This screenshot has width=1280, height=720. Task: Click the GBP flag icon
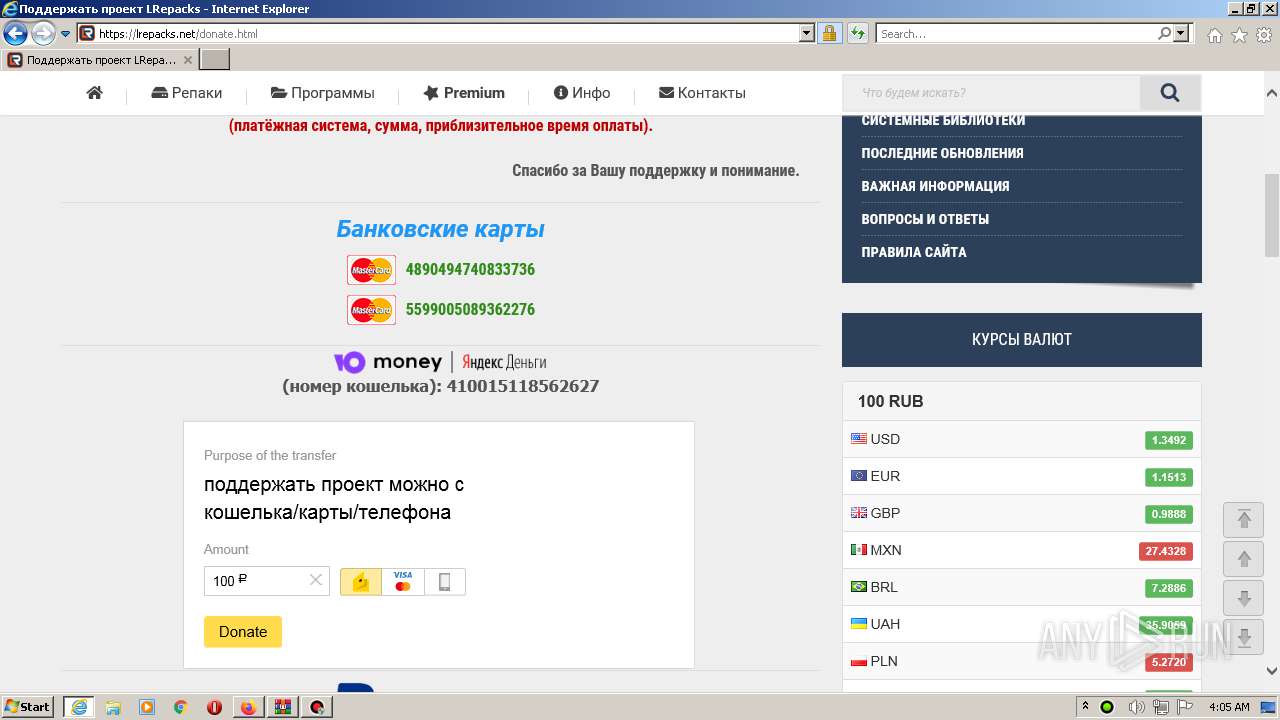859,513
